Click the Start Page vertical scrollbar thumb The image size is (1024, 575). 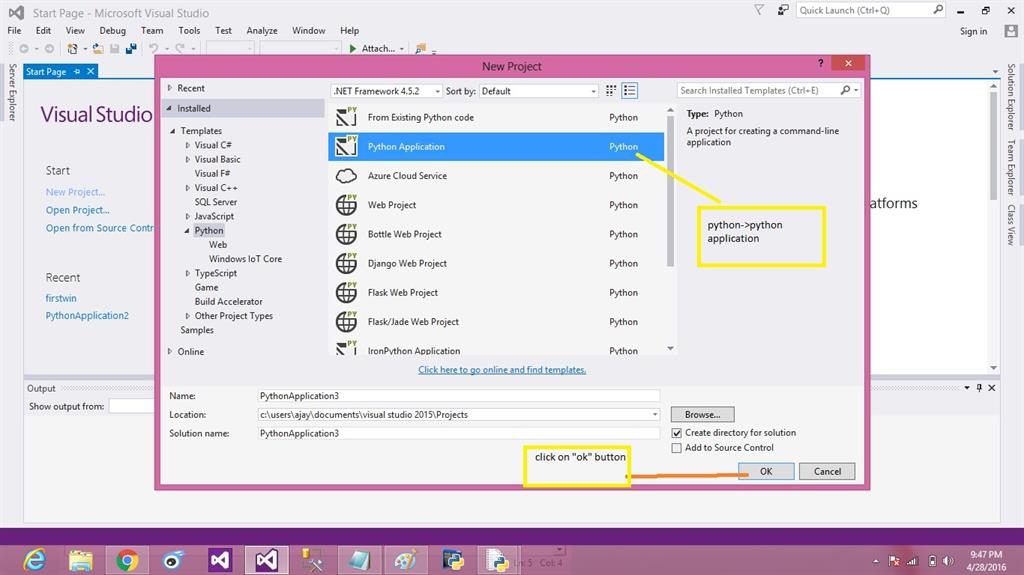[x=993, y=145]
